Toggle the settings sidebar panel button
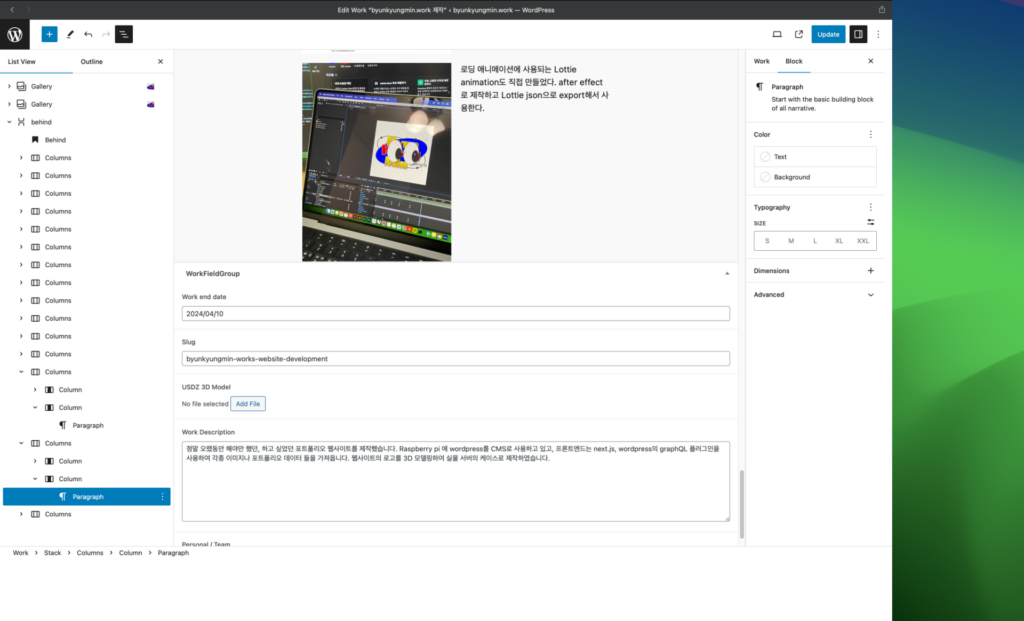1024x621 pixels. tap(857, 34)
